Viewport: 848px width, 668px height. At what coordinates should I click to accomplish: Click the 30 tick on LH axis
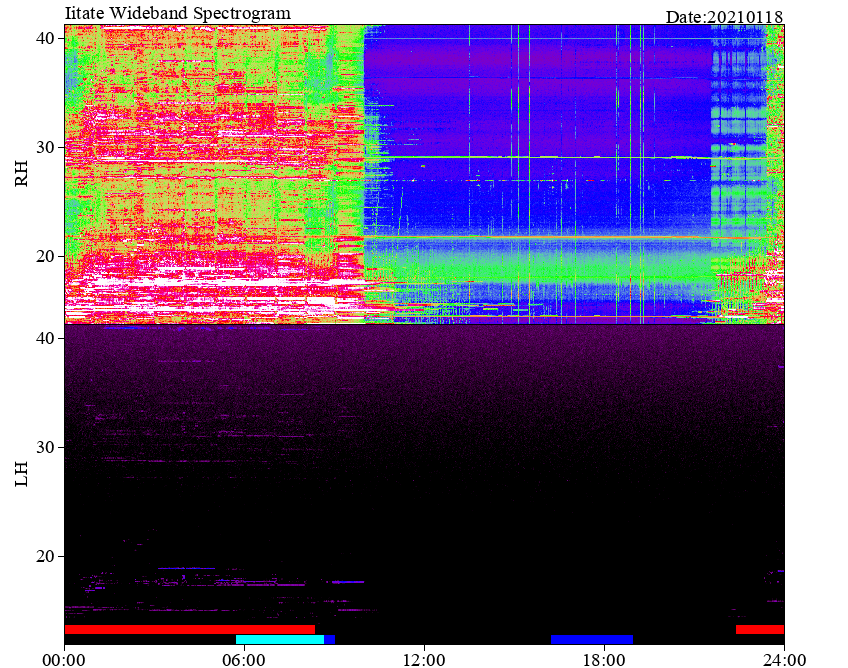click(45, 447)
